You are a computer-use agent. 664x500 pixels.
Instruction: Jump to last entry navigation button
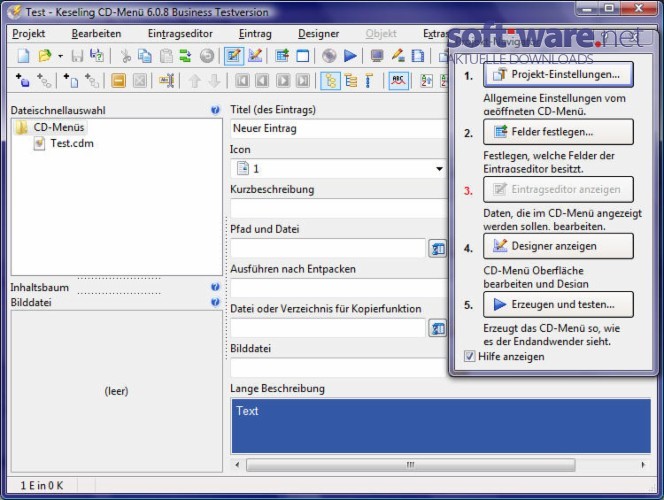tap(303, 80)
